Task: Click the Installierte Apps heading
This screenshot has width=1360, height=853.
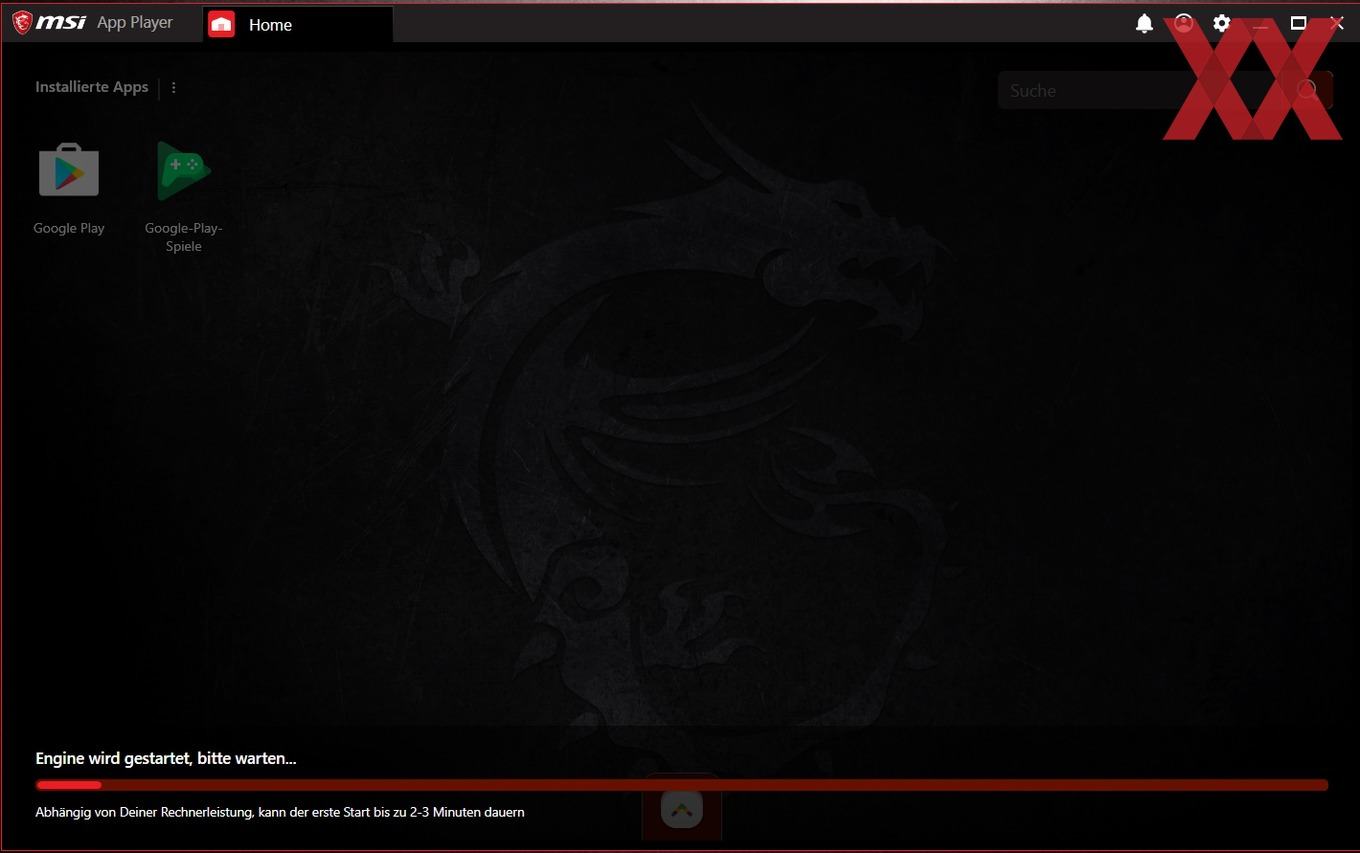Action: point(92,87)
